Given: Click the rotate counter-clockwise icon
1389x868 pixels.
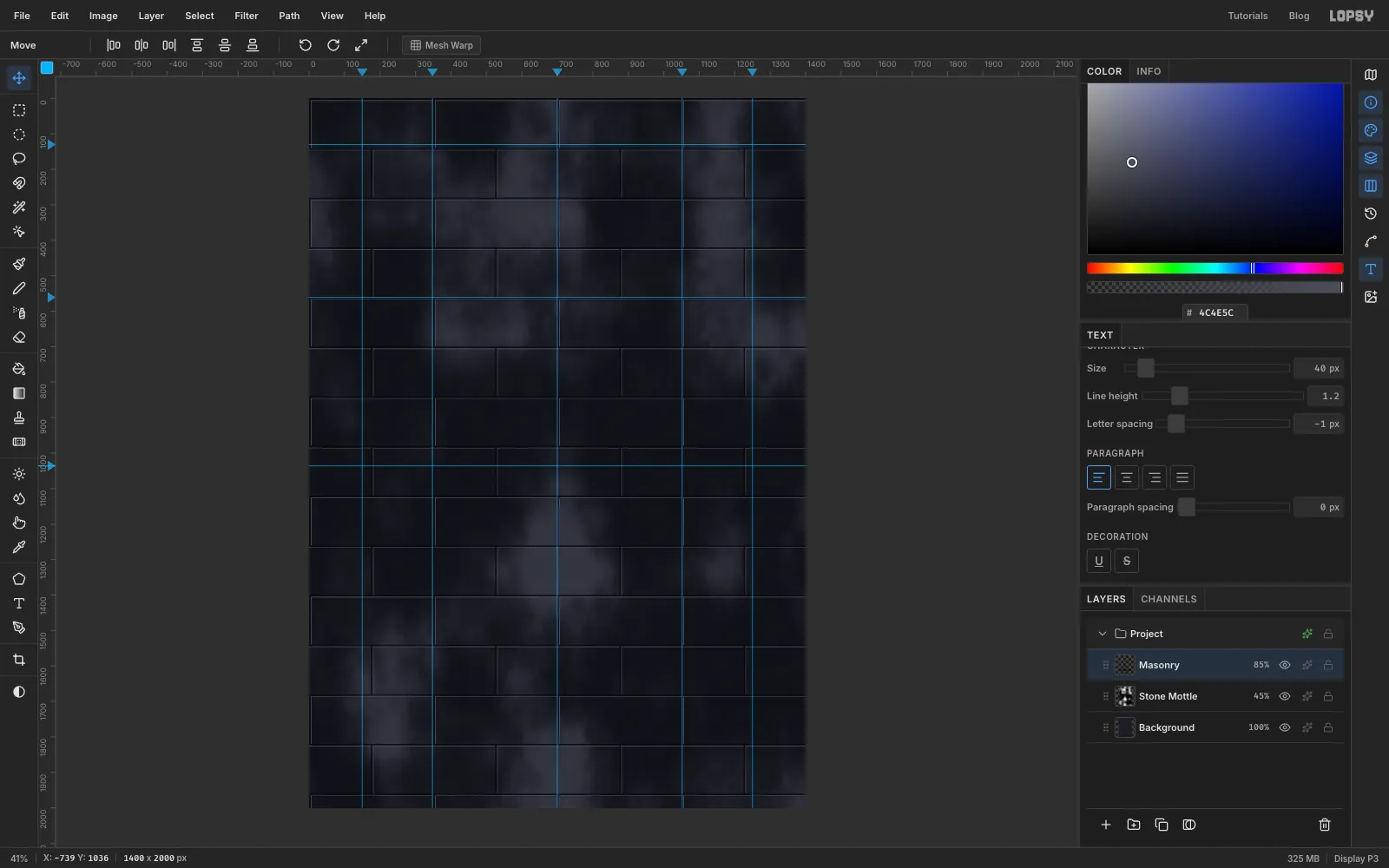Looking at the screenshot, I should [306, 45].
